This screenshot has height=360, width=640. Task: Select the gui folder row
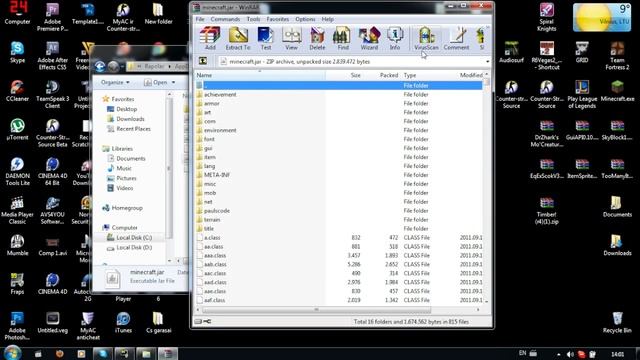tap(338, 148)
